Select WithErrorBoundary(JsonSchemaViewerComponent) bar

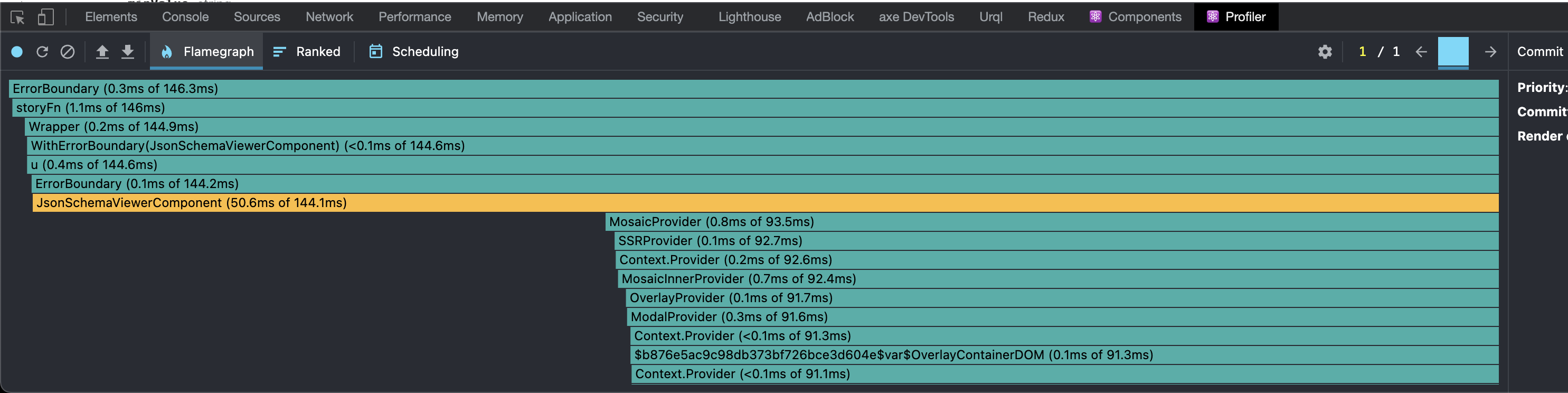point(763,146)
